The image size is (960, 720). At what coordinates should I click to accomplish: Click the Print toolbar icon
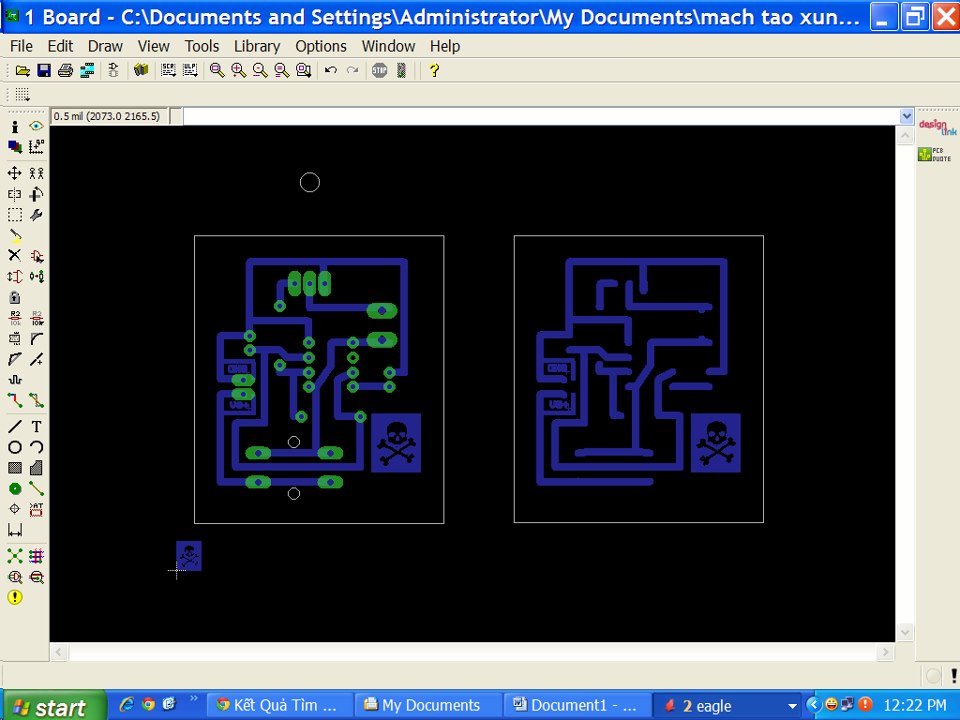click(x=66, y=70)
